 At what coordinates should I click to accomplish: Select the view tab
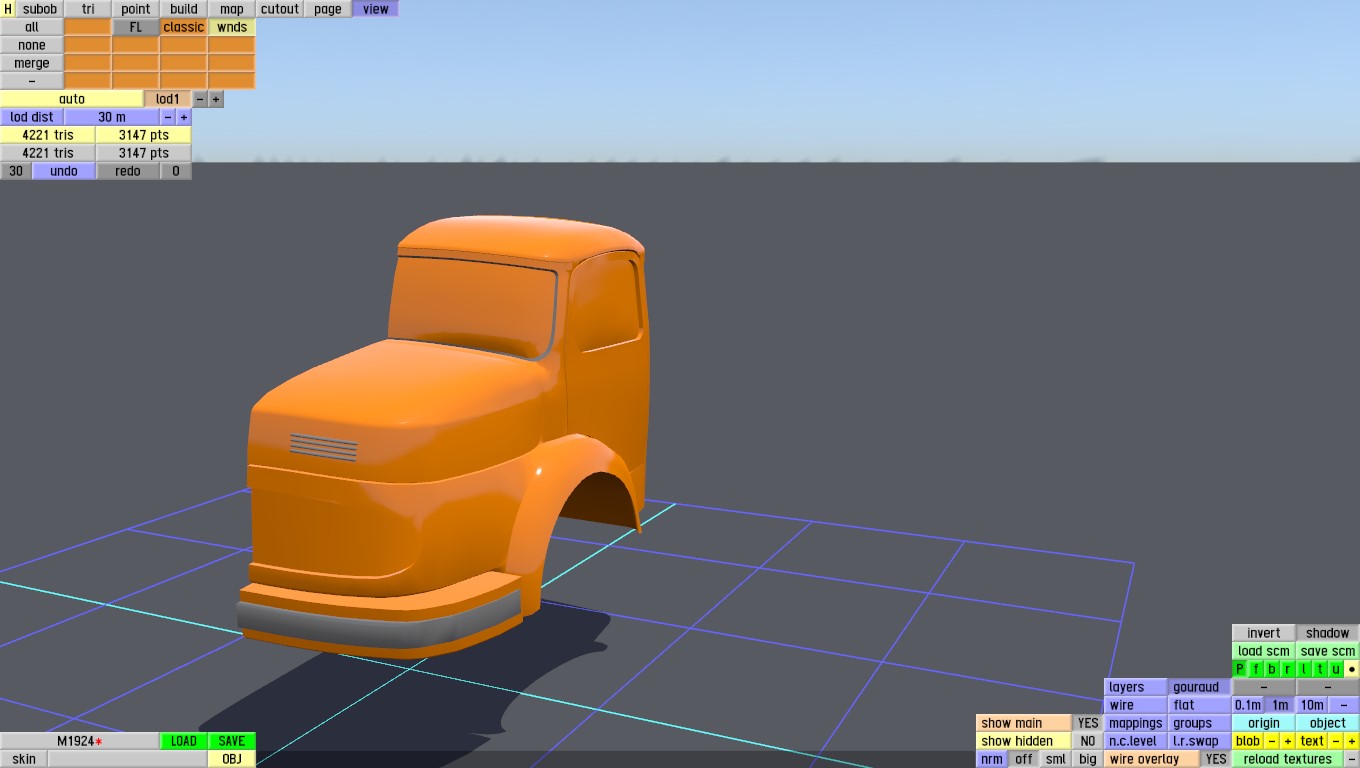376,9
